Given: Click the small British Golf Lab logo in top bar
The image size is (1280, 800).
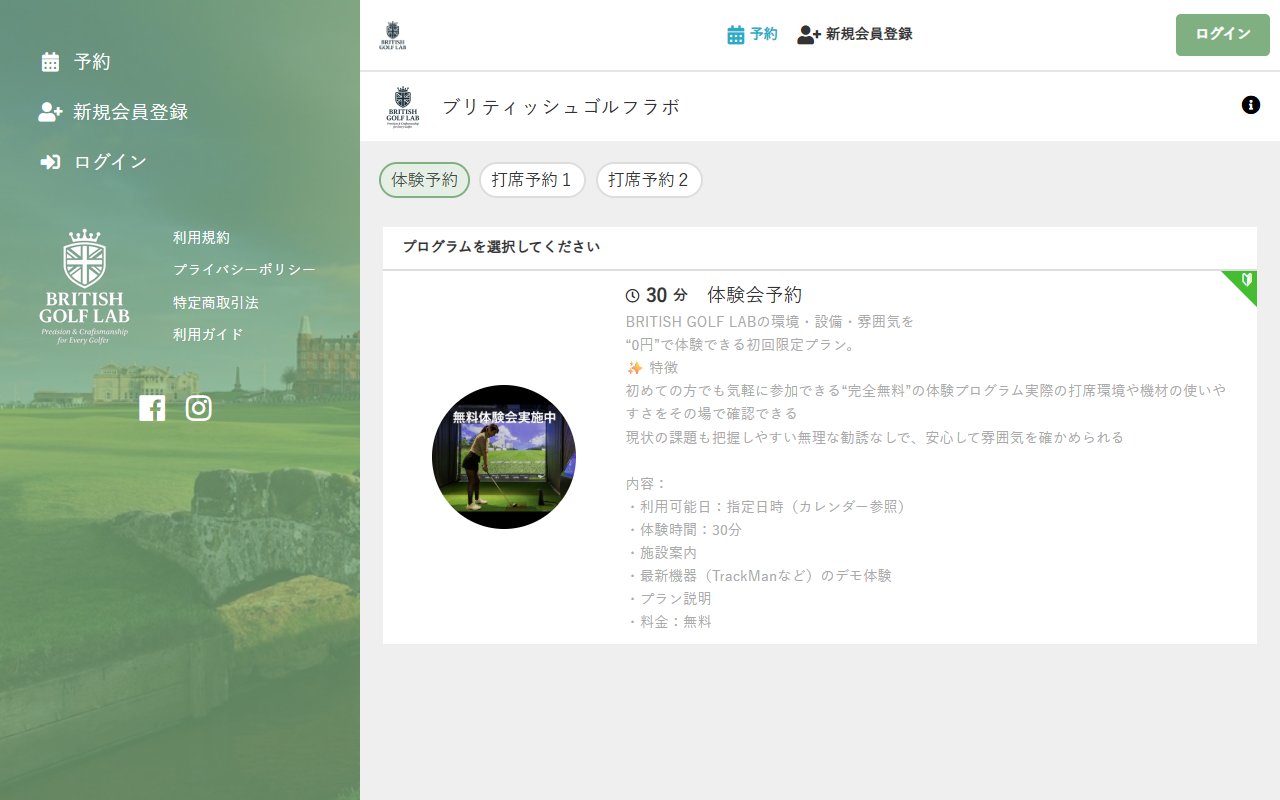Looking at the screenshot, I should 393,36.
